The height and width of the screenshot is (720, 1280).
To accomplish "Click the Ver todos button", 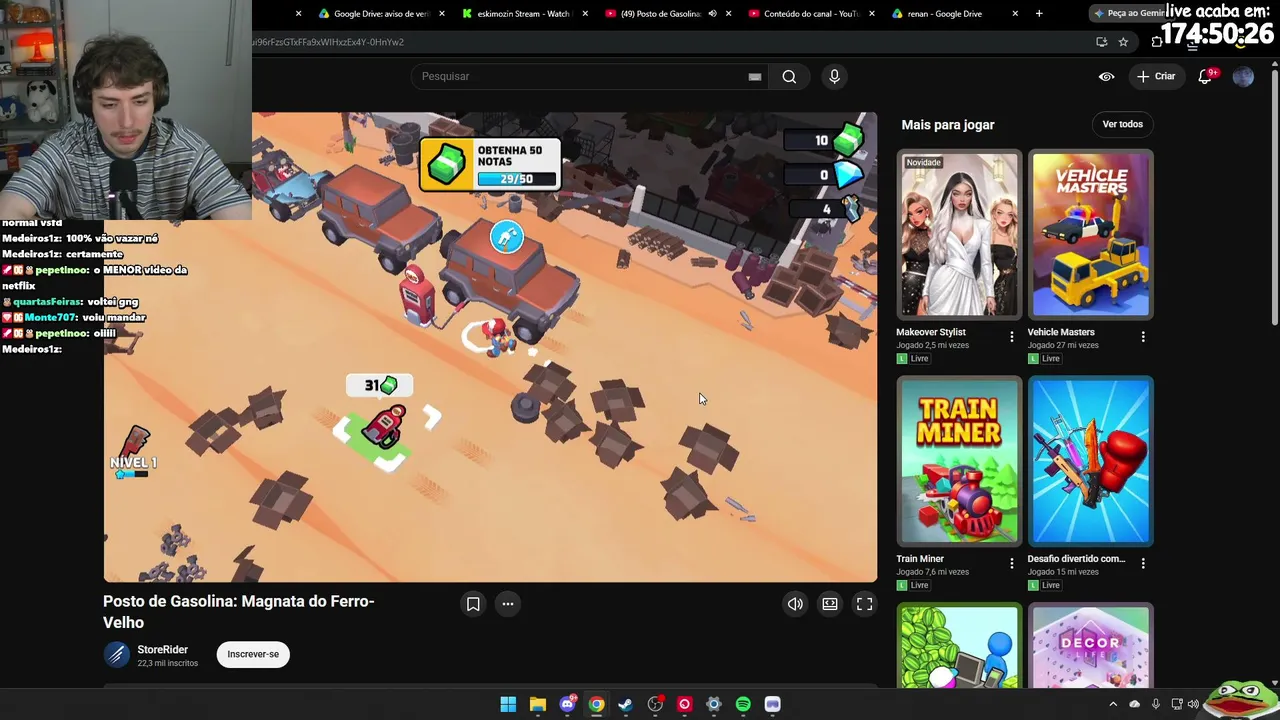I will coord(1122,124).
